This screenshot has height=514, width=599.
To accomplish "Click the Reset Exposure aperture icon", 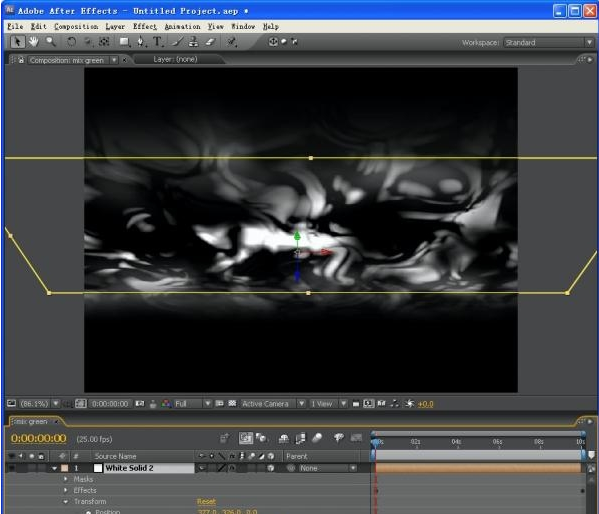I will coord(409,404).
